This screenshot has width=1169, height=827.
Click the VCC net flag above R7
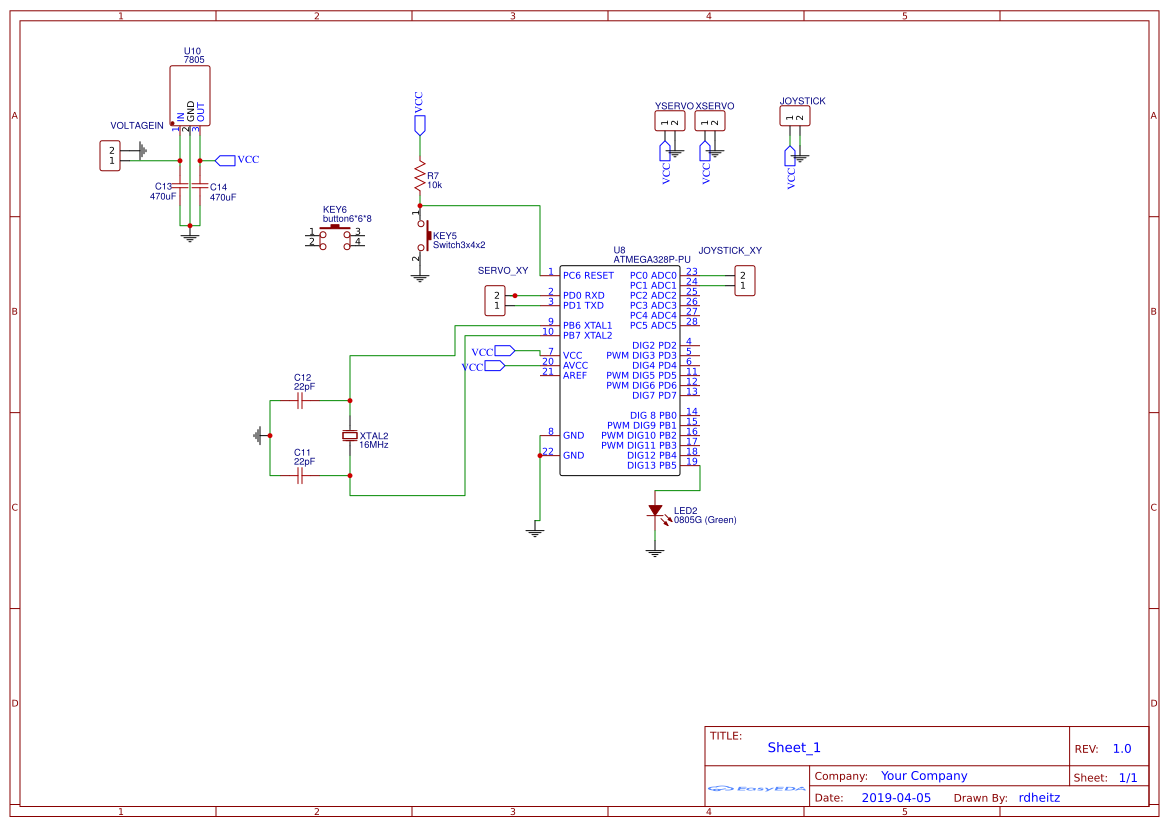pyautogui.click(x=421, y=122)
